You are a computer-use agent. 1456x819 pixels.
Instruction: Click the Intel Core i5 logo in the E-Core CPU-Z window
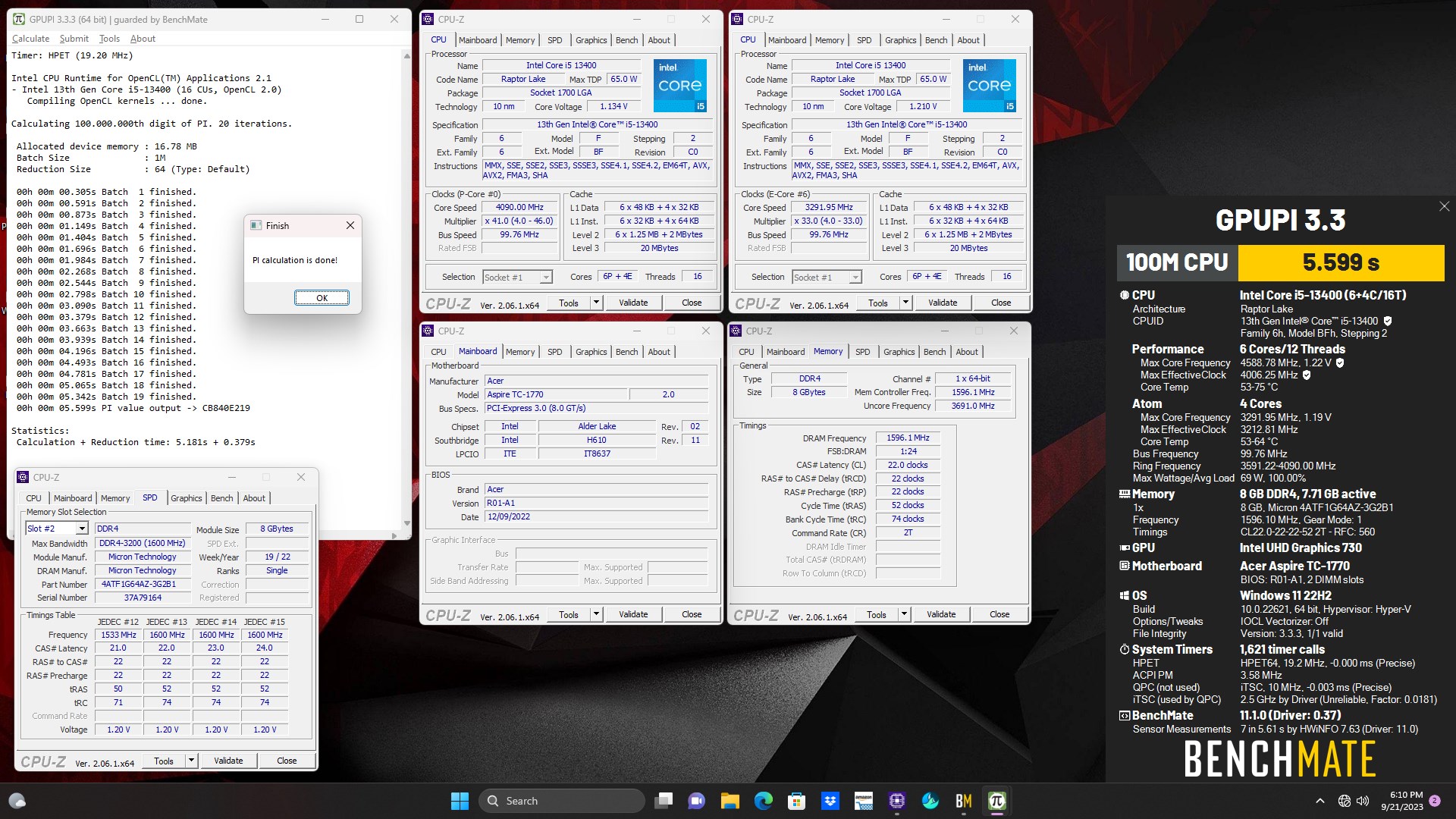[989, 86]
